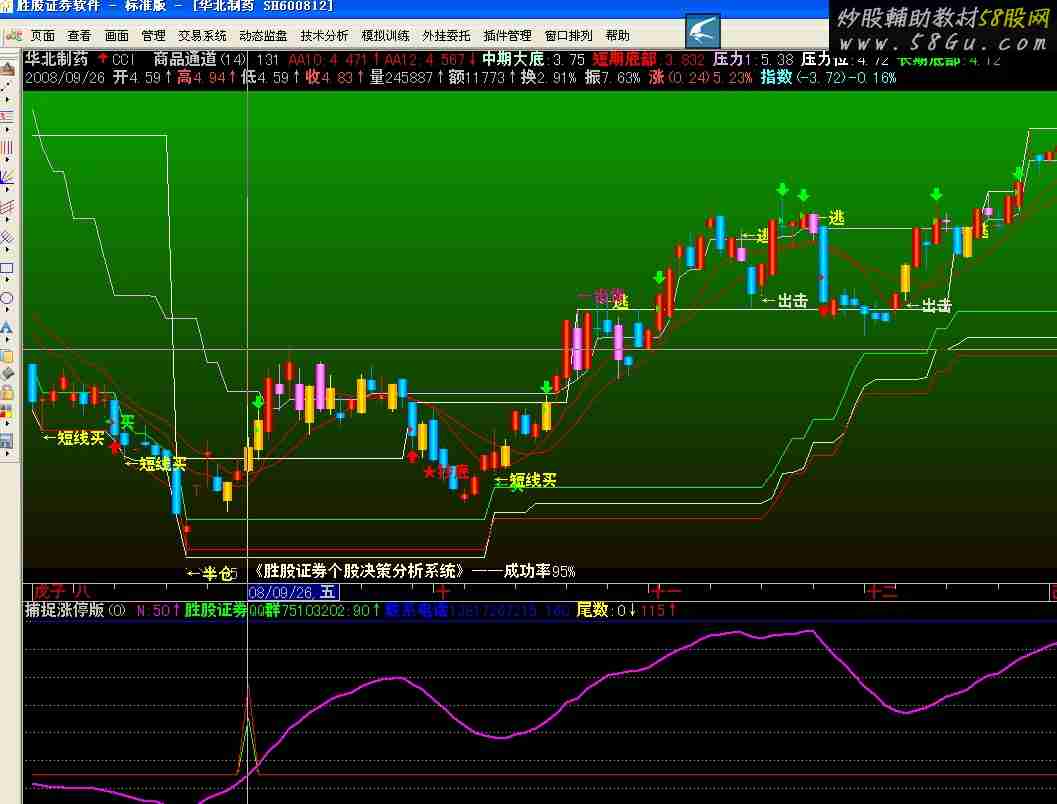Image resolution: width=1057 pixels, height=804 pixels.
Task: Open the 模拟训练 menu
Action: point(385,36)
